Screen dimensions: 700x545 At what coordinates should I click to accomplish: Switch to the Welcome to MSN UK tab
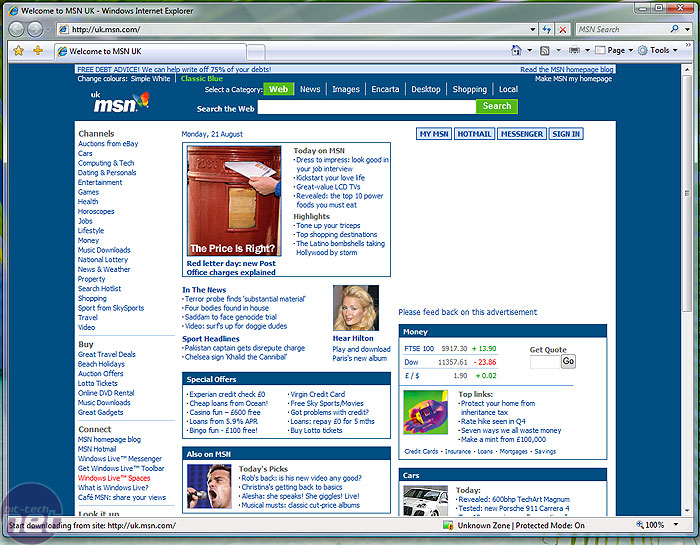point(150,51)
